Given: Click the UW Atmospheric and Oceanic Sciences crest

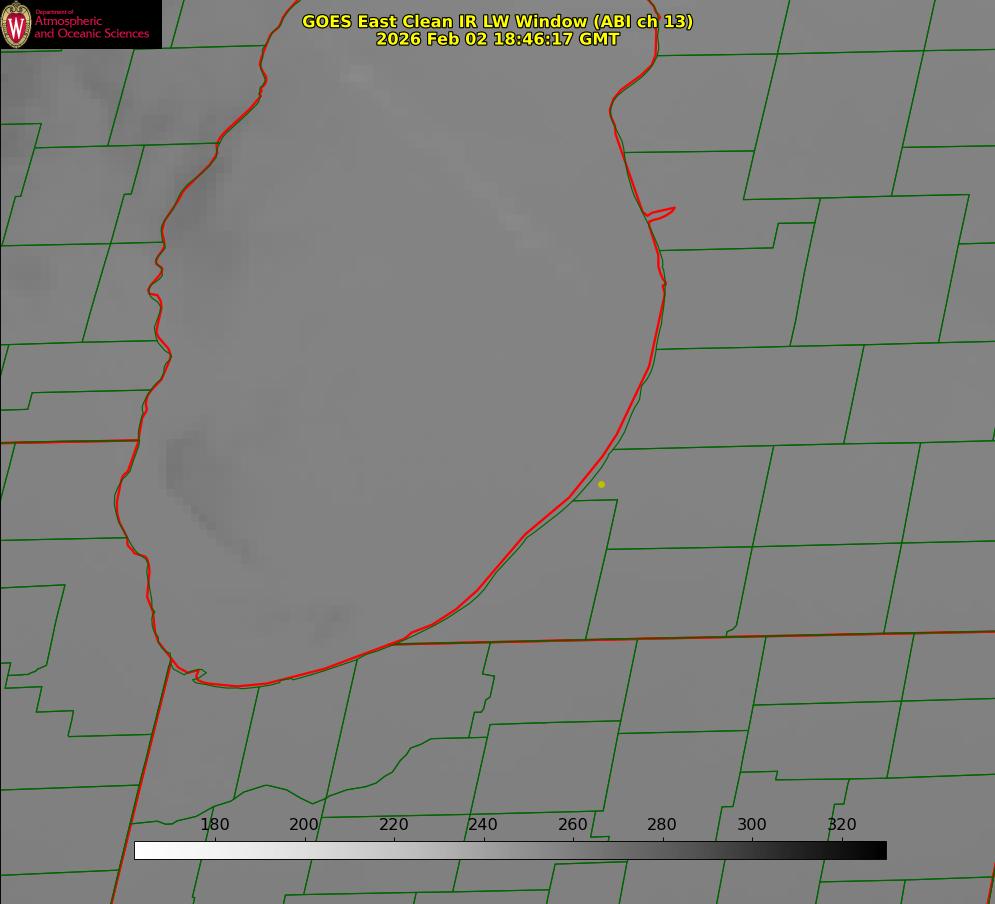Looking at the screenshot, I should (16, 25).
